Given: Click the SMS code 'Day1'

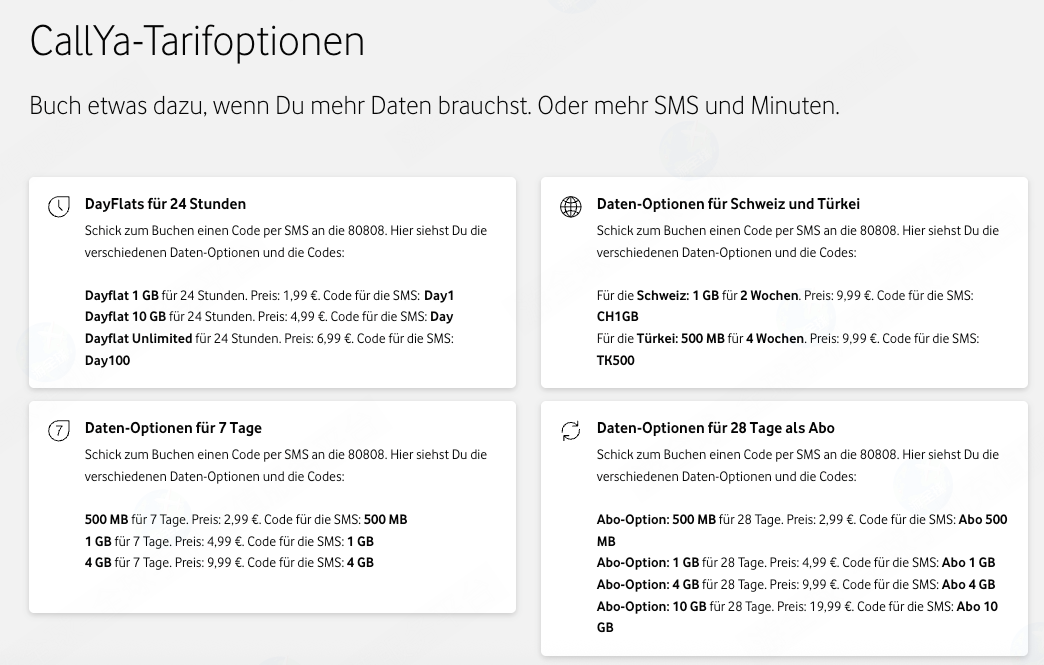Looking at the screenshot, I should [439, 296].
